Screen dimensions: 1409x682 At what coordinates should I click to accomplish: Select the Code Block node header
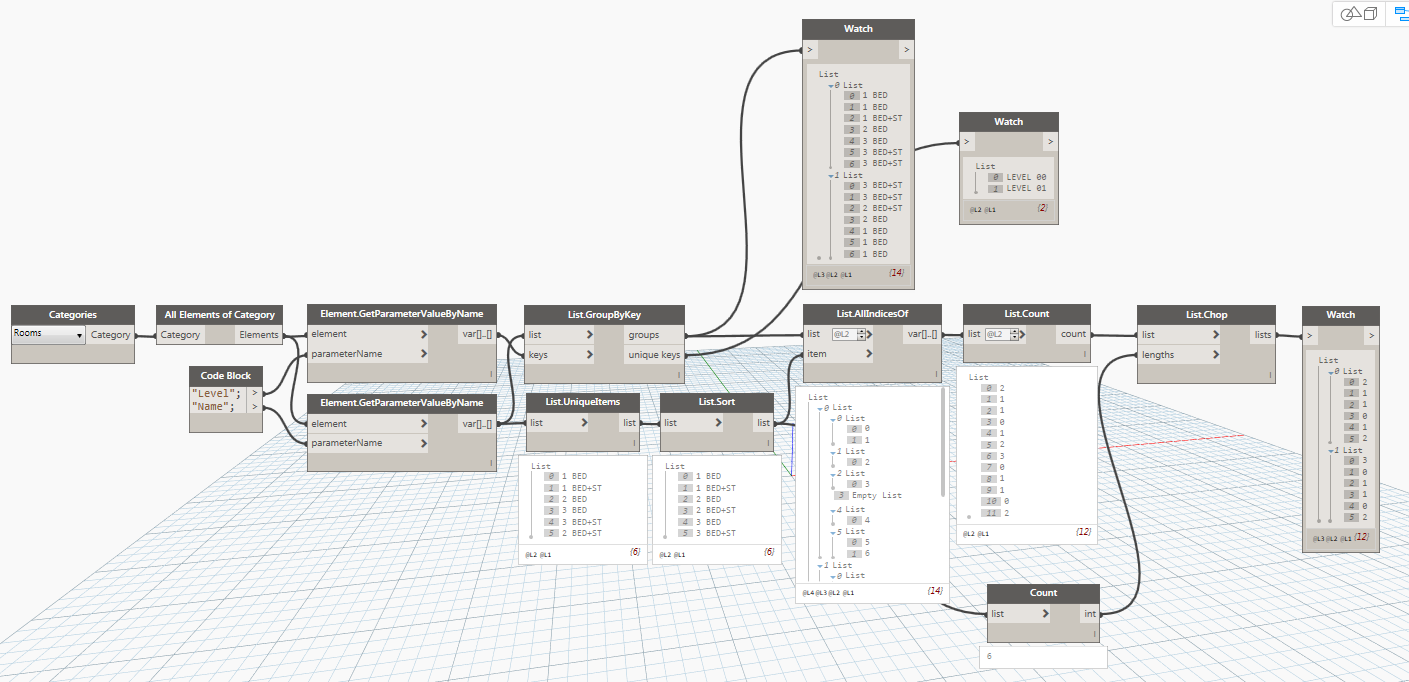click(226, 375)
